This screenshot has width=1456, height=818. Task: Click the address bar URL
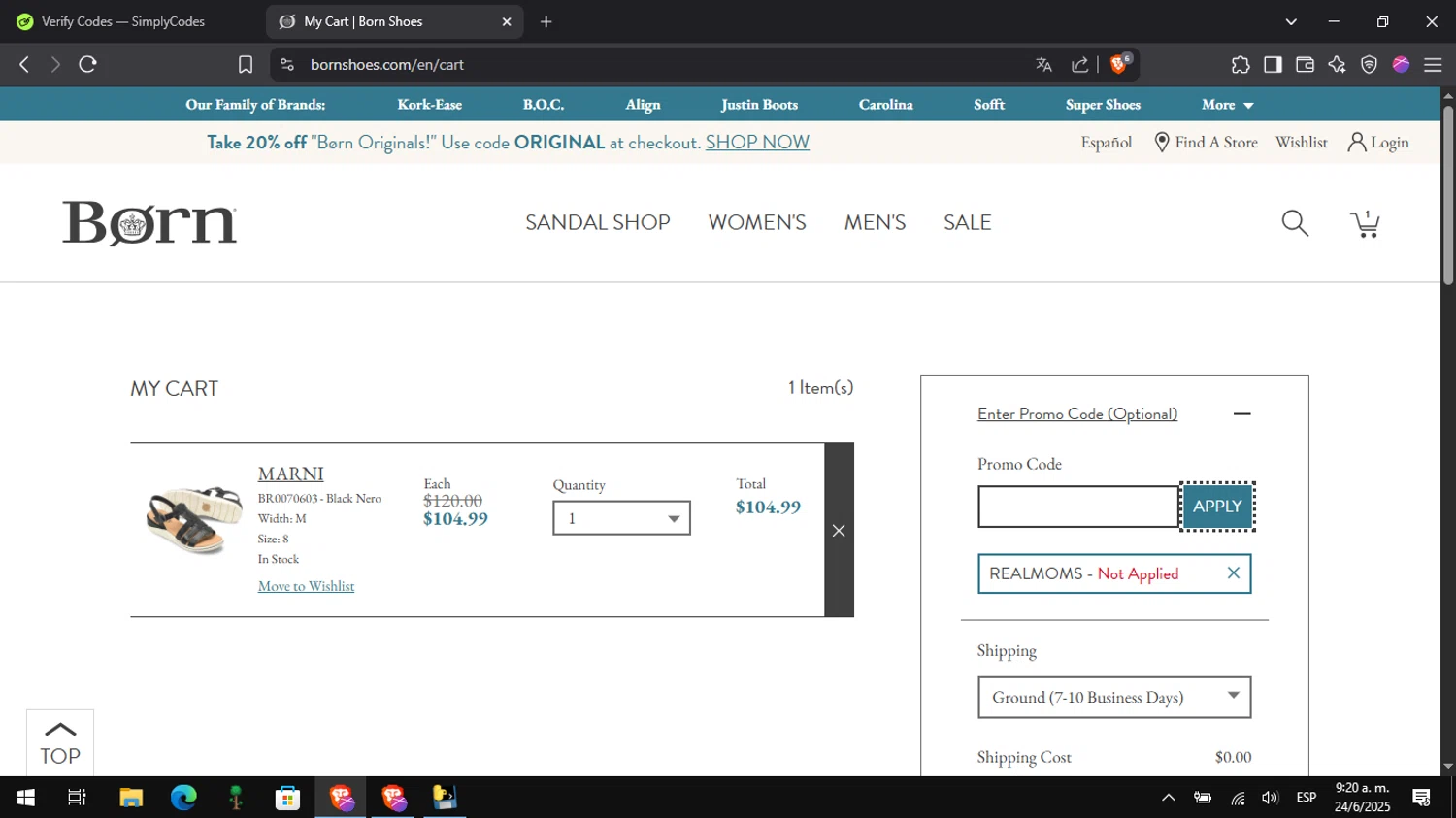pyautogui.click(x=387, y=64)
